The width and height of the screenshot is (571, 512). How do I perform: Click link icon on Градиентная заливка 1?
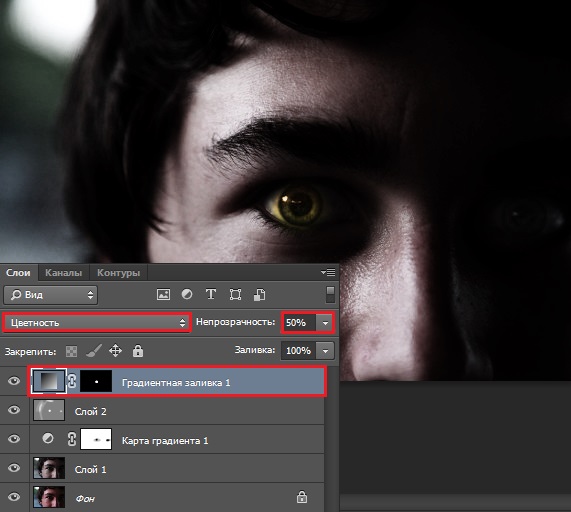(72, 381)
